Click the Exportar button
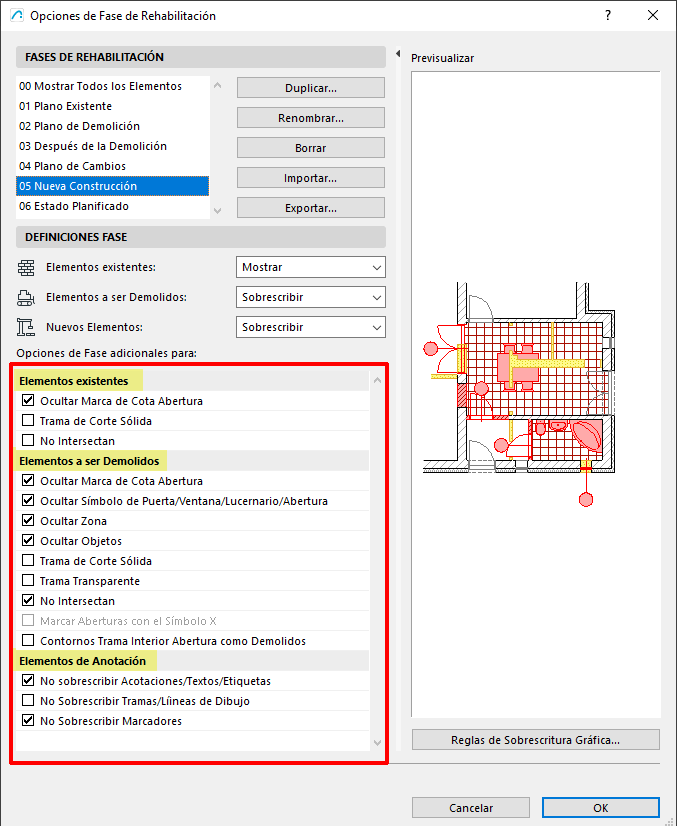The width and height of the screenshot is (677, 826). click(x=311, y=208)
